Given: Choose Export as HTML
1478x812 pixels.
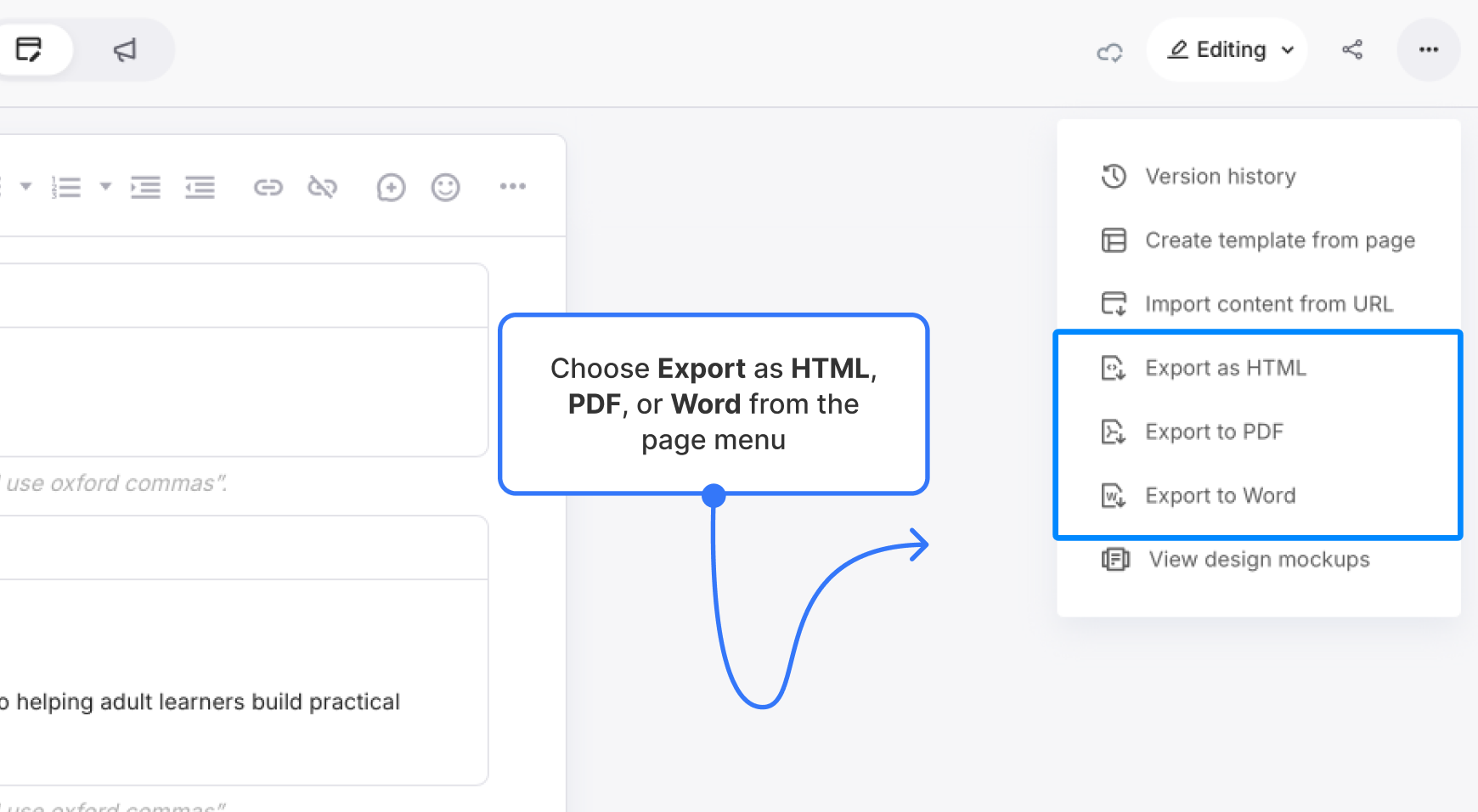Looking at the screenshot, I should coord(1226,367).
